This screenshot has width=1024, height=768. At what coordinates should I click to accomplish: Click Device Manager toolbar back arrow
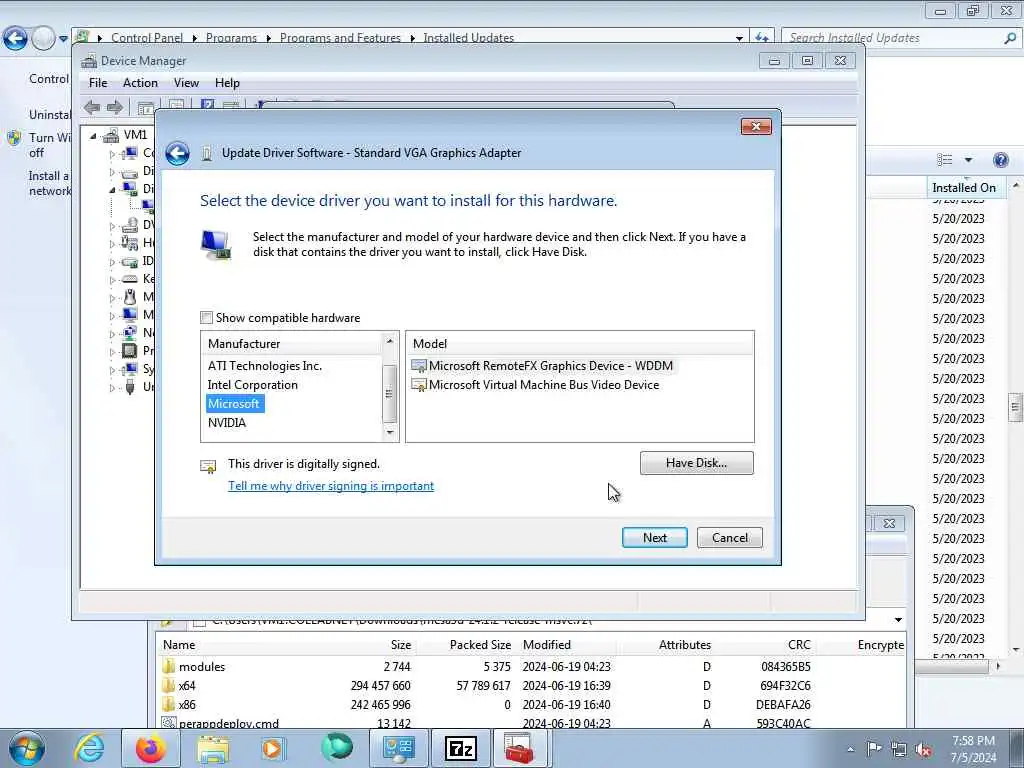92,107
